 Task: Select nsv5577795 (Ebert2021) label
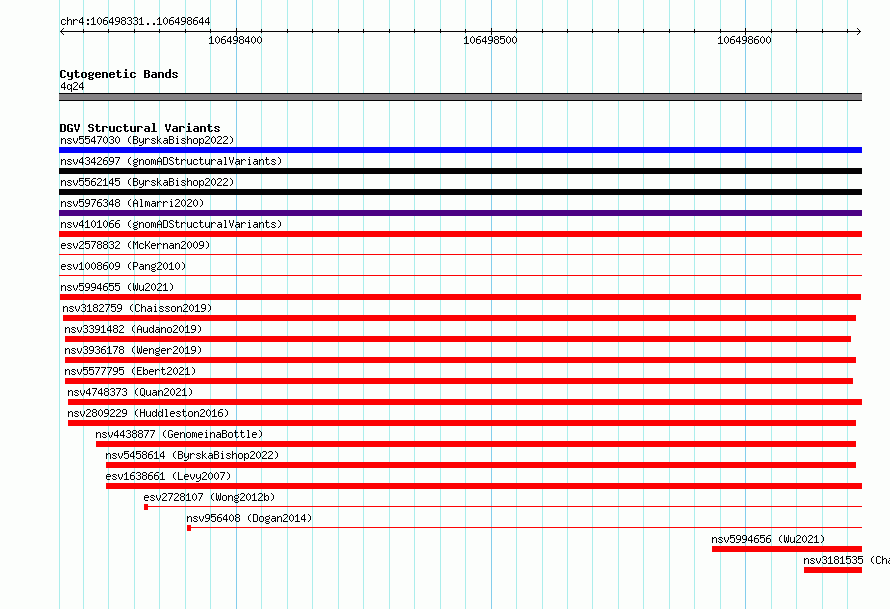coord(130,371)
